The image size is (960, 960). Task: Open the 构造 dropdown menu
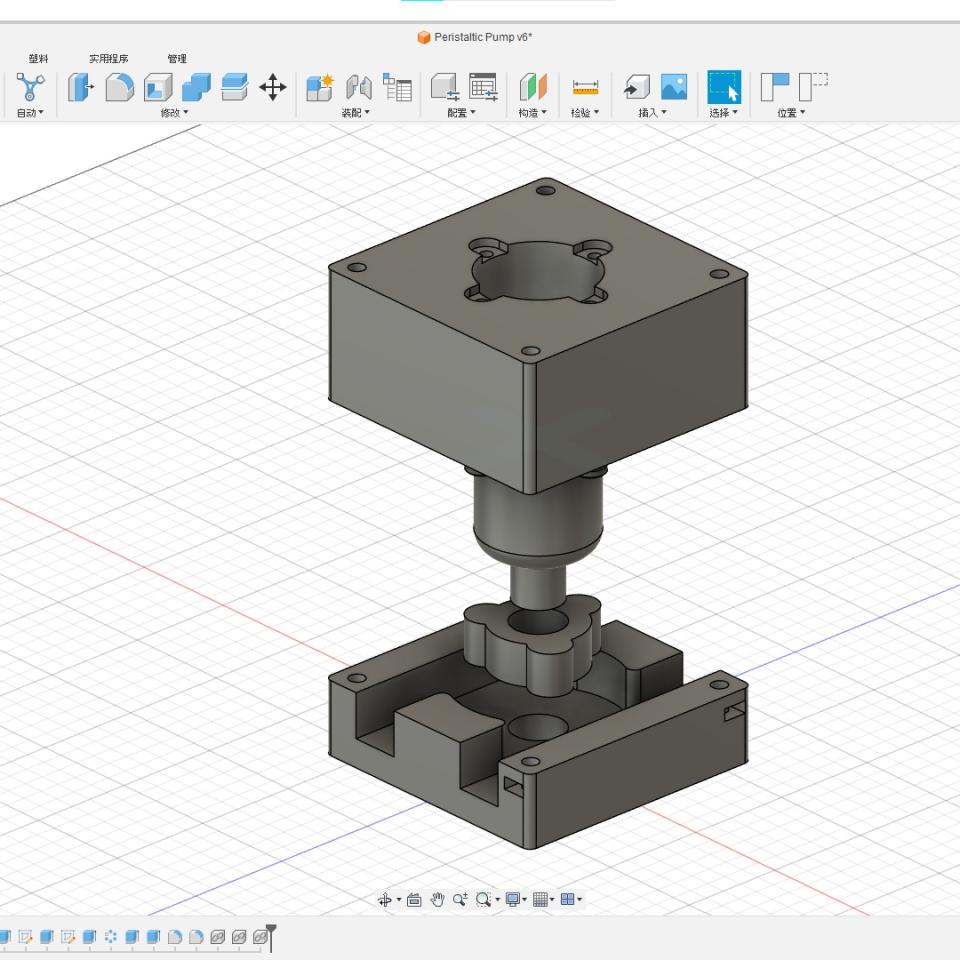(533, 113)
